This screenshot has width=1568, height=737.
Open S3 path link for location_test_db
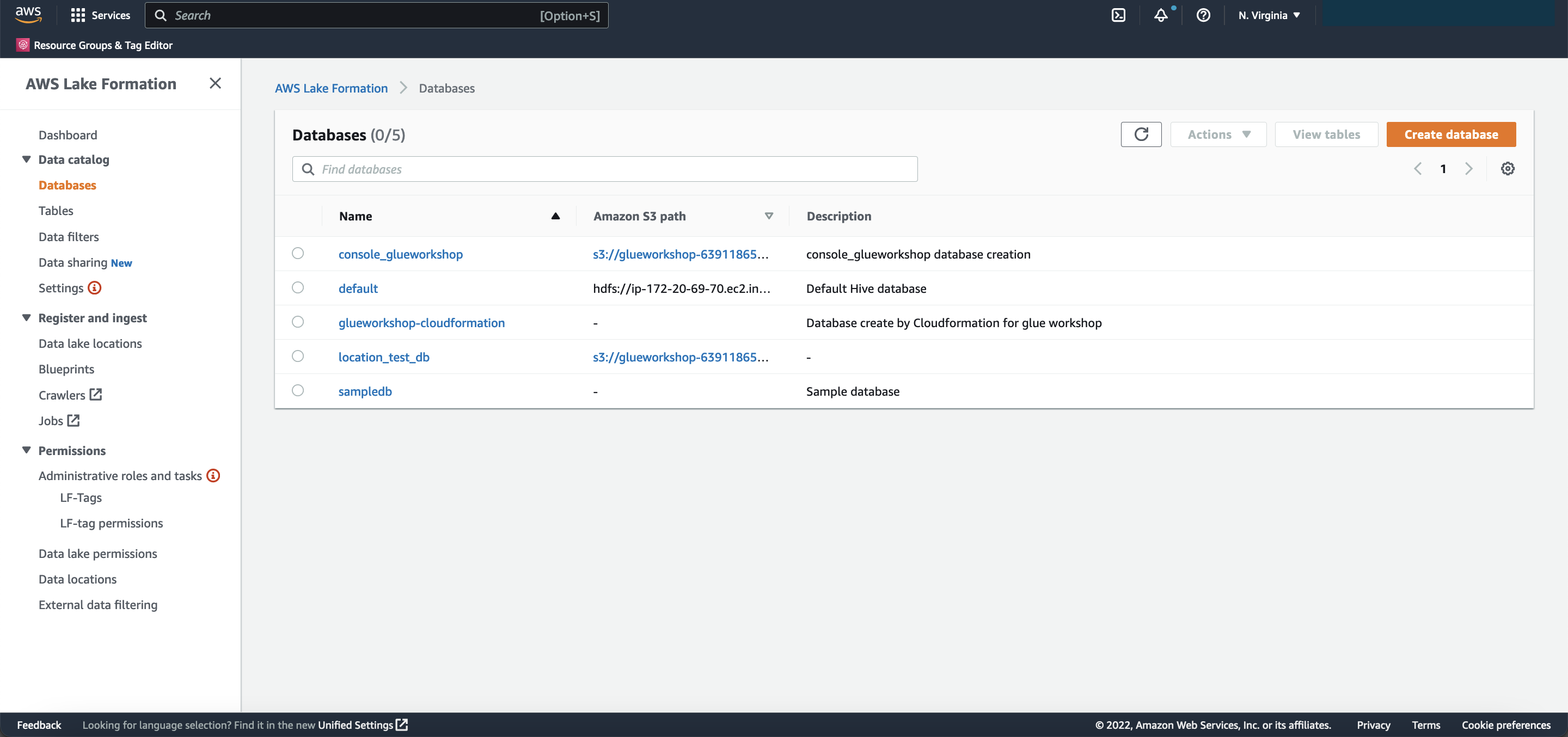(681, 357)
